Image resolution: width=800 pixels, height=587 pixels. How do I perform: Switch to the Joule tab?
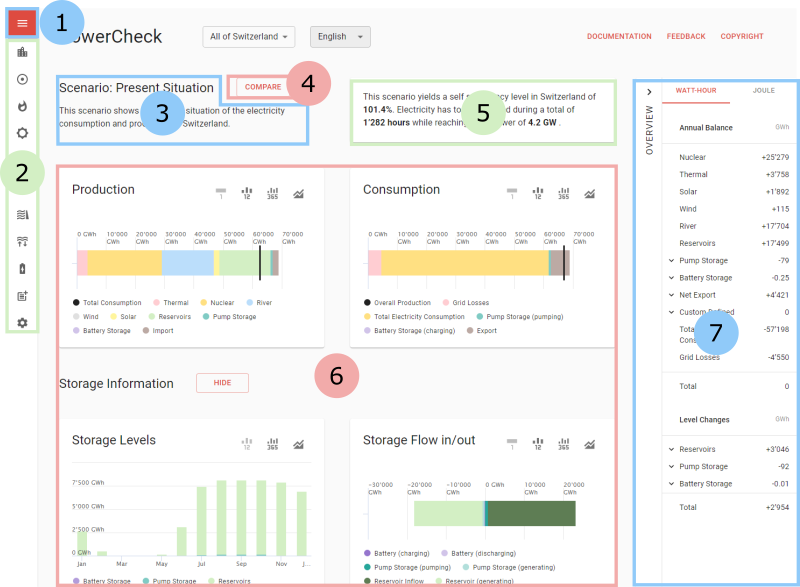tap(763, 91)
